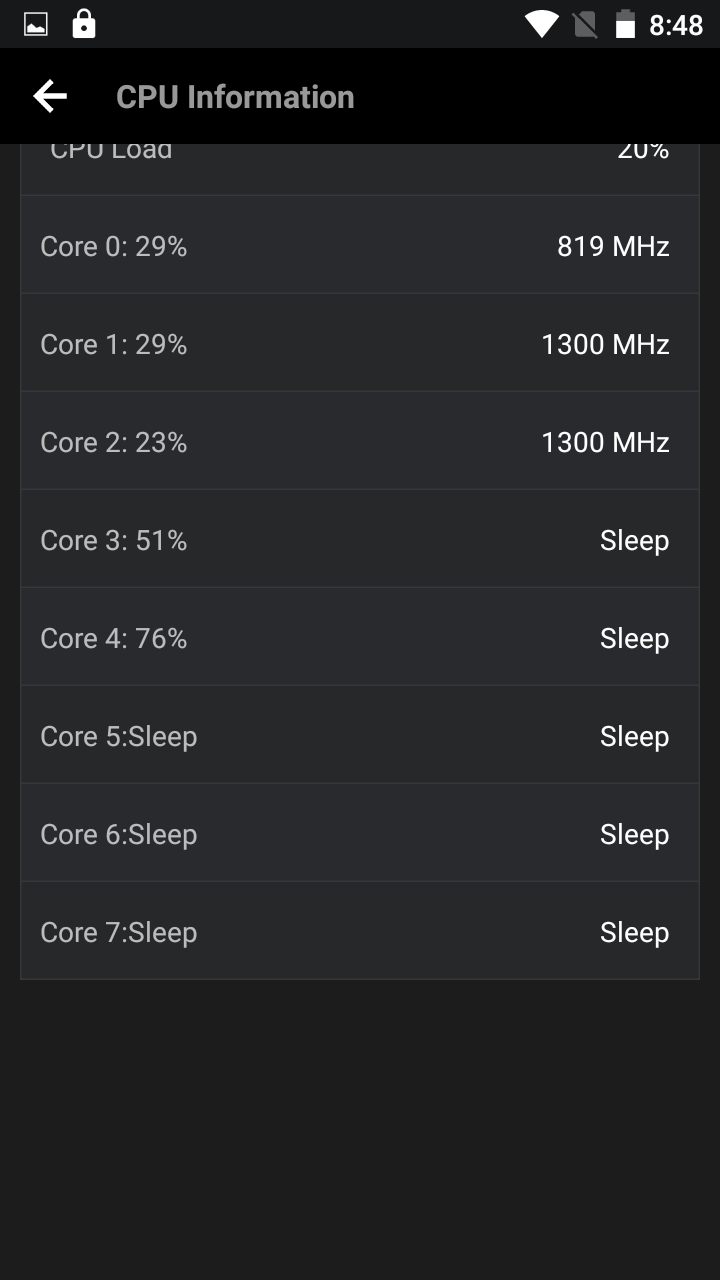Image resolution: width=720 pixels, height=1280 pixels.
Task: Tap the image notification icon in status bar
Action: pyautogui.click(x=36, y=24)
